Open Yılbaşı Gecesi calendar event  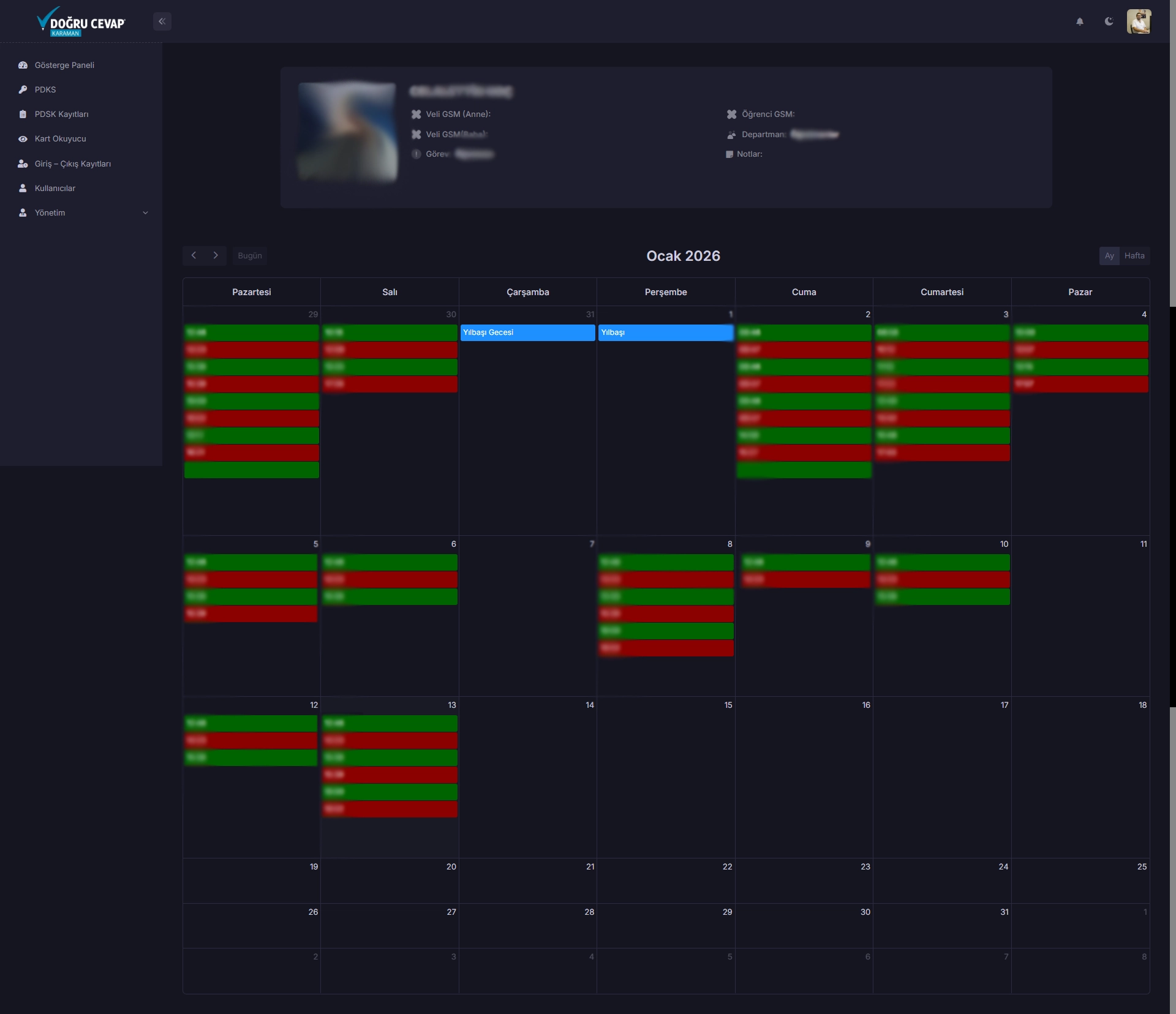pyautogui.click(x=527, y=332)
